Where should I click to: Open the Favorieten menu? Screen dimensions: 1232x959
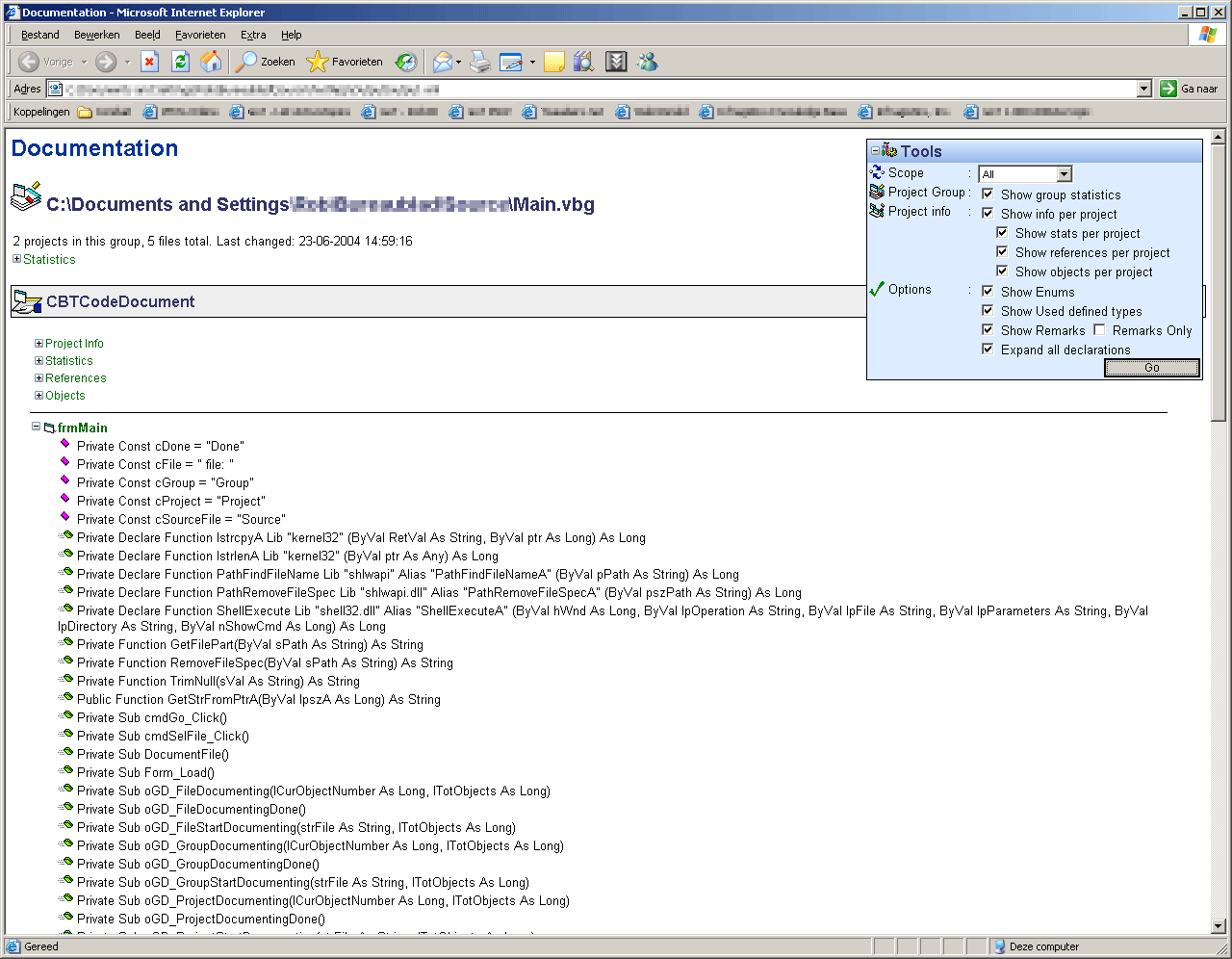coord(200,35)
